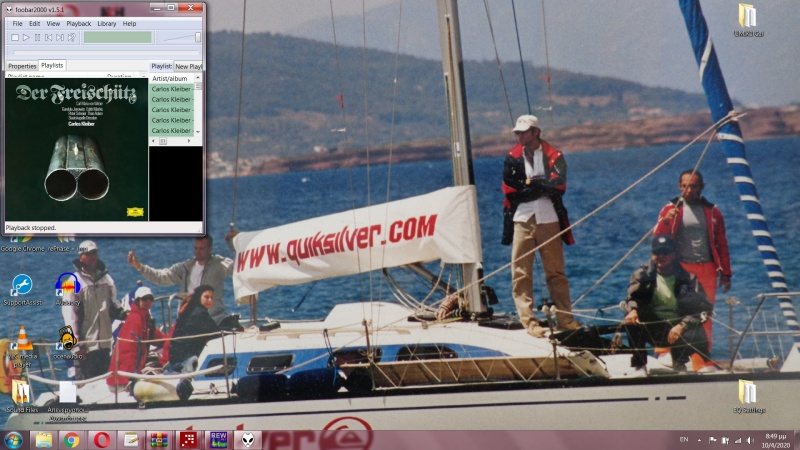Skip to the next track

tap(60, 37)
